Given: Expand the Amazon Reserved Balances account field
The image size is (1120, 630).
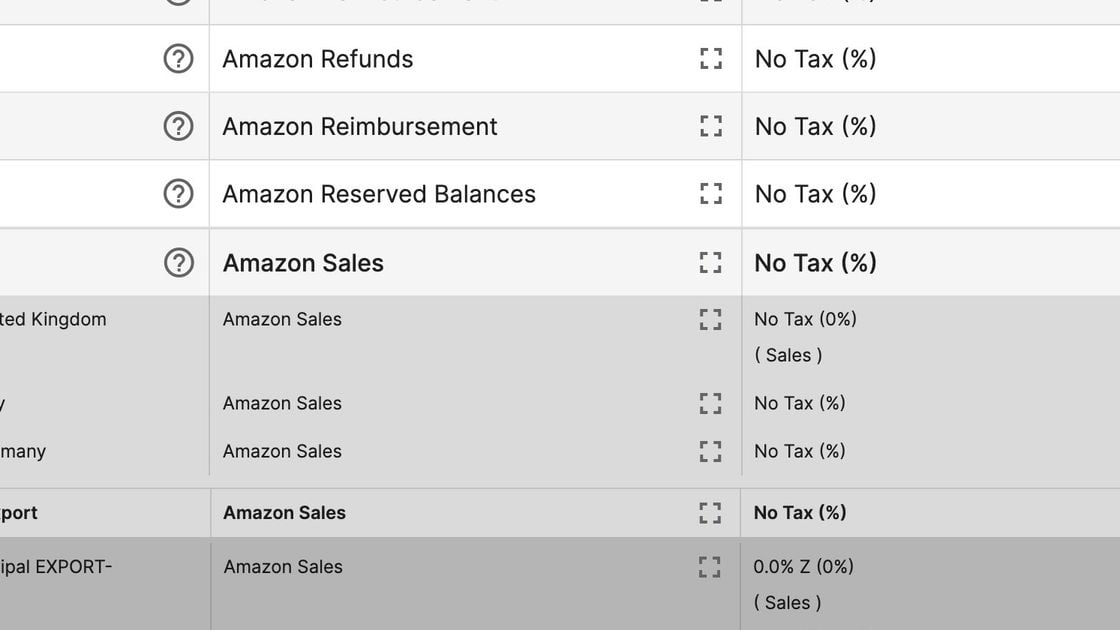Looking at the screenshot, I should [x=711, y=194].
